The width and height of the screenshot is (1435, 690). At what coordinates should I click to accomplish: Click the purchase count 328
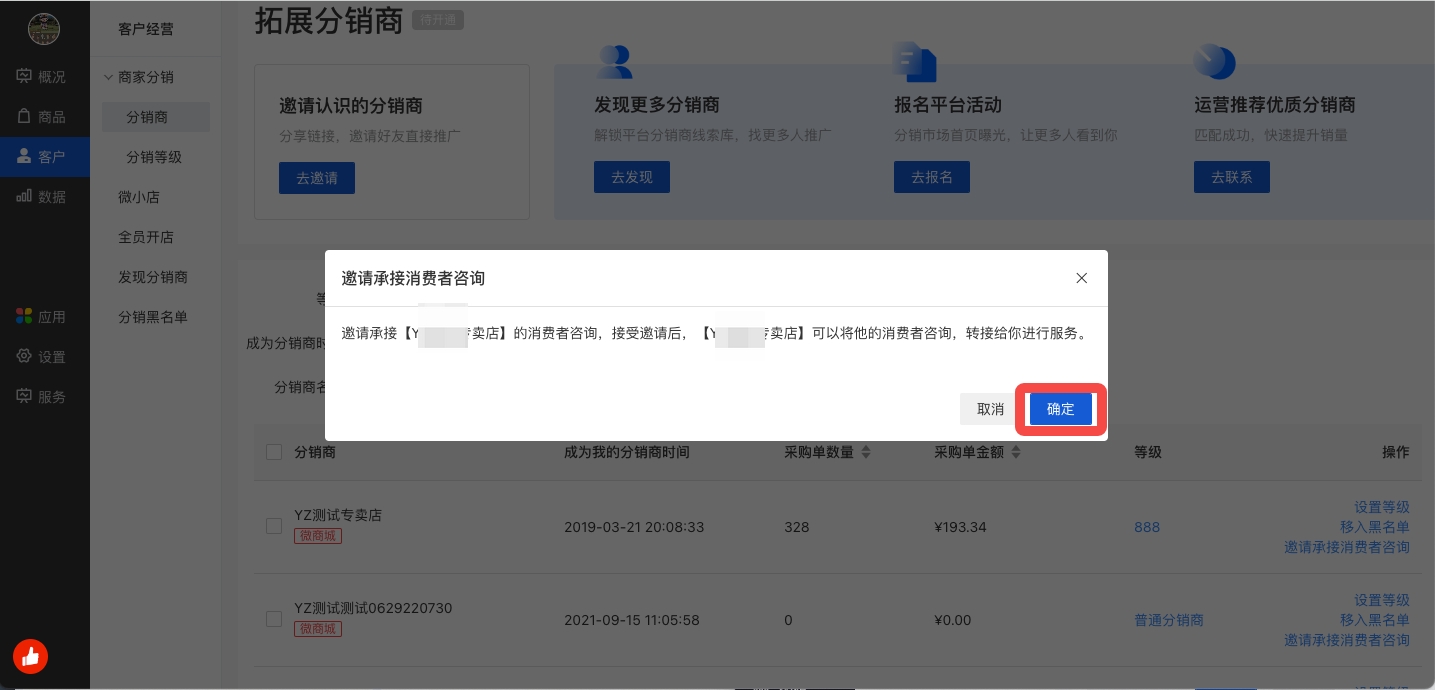[797, 527]
